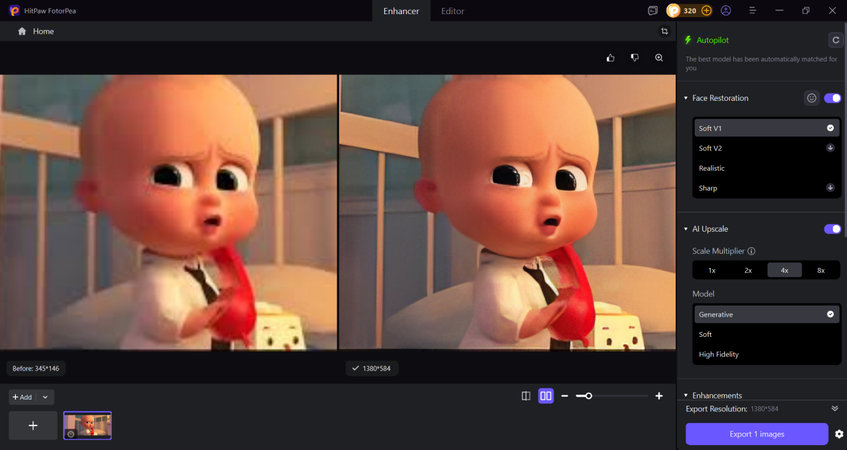Select the baby image thumbnail
The image size is (847, 450).
tap(88, 426)
